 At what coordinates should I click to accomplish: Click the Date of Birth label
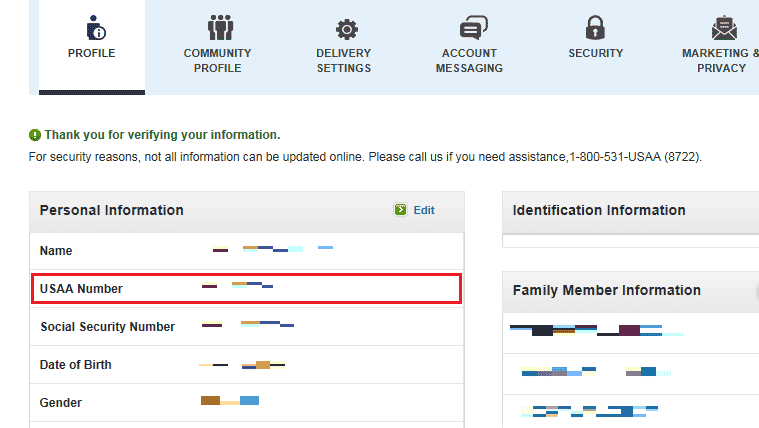coord(76,365)
